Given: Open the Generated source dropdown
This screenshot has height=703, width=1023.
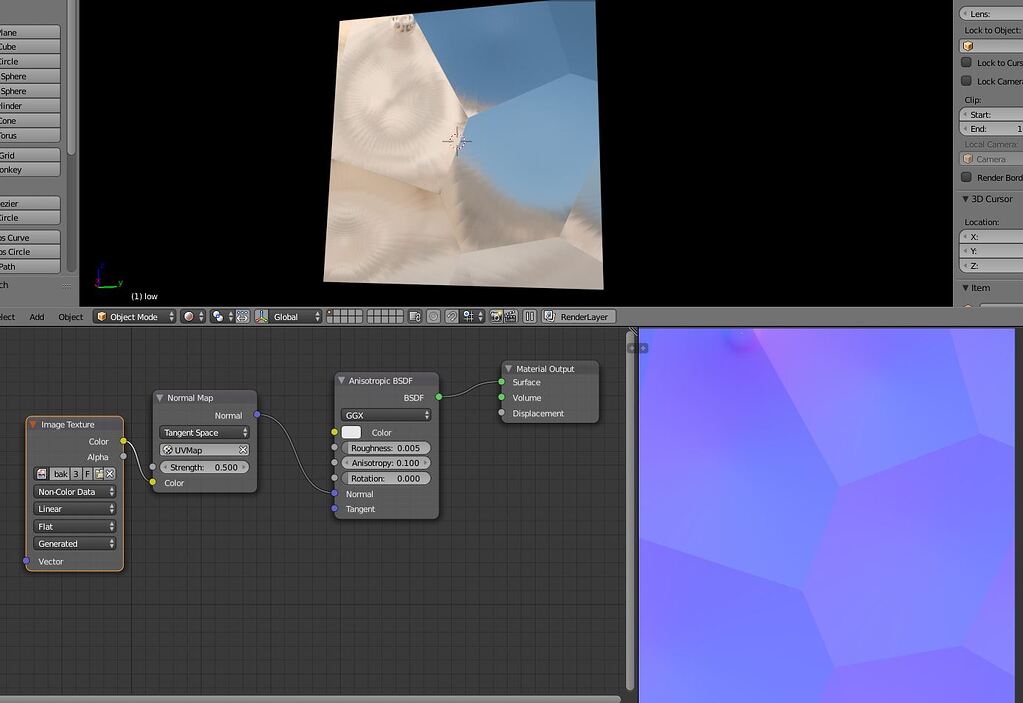Looking at the screenshot, I should pyautogui.click(x=74, y=543).
